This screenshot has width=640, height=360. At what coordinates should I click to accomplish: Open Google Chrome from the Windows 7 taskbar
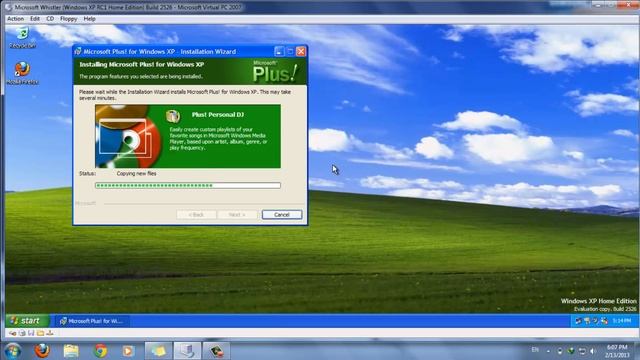pos(100,351)
